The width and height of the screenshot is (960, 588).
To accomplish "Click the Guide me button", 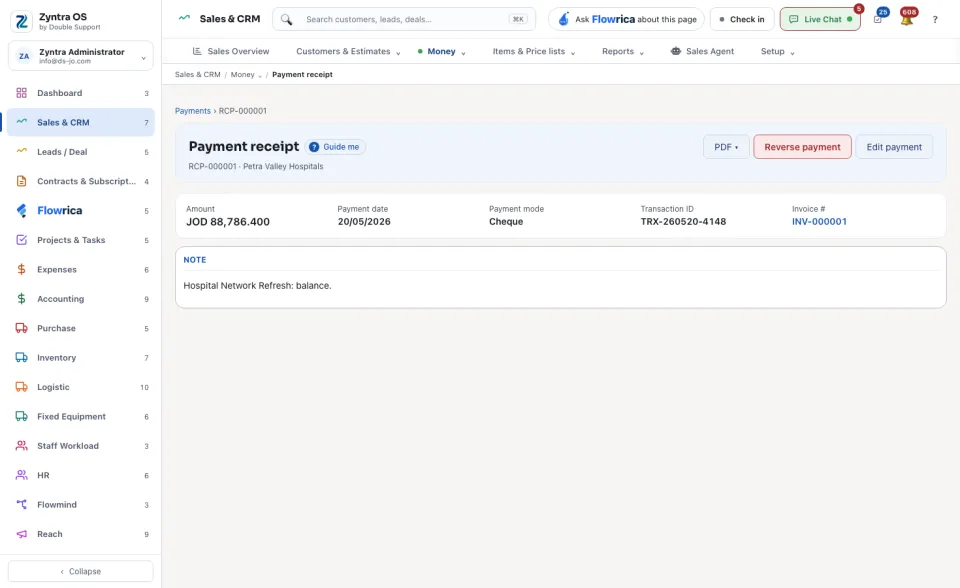I will click(x=335, y=147).
